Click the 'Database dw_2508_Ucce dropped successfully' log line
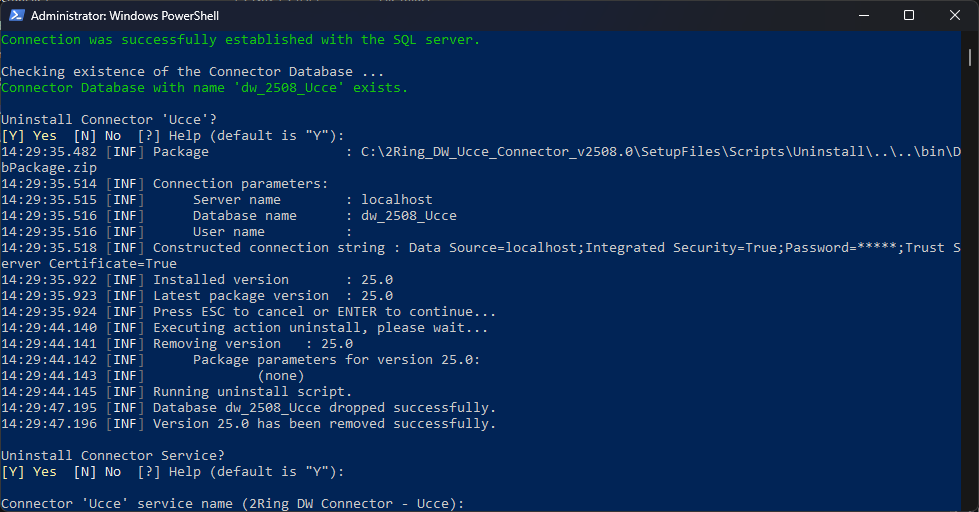Image resolution: width=979 pixels, height=512 pixels. click(x=324, y=408)
